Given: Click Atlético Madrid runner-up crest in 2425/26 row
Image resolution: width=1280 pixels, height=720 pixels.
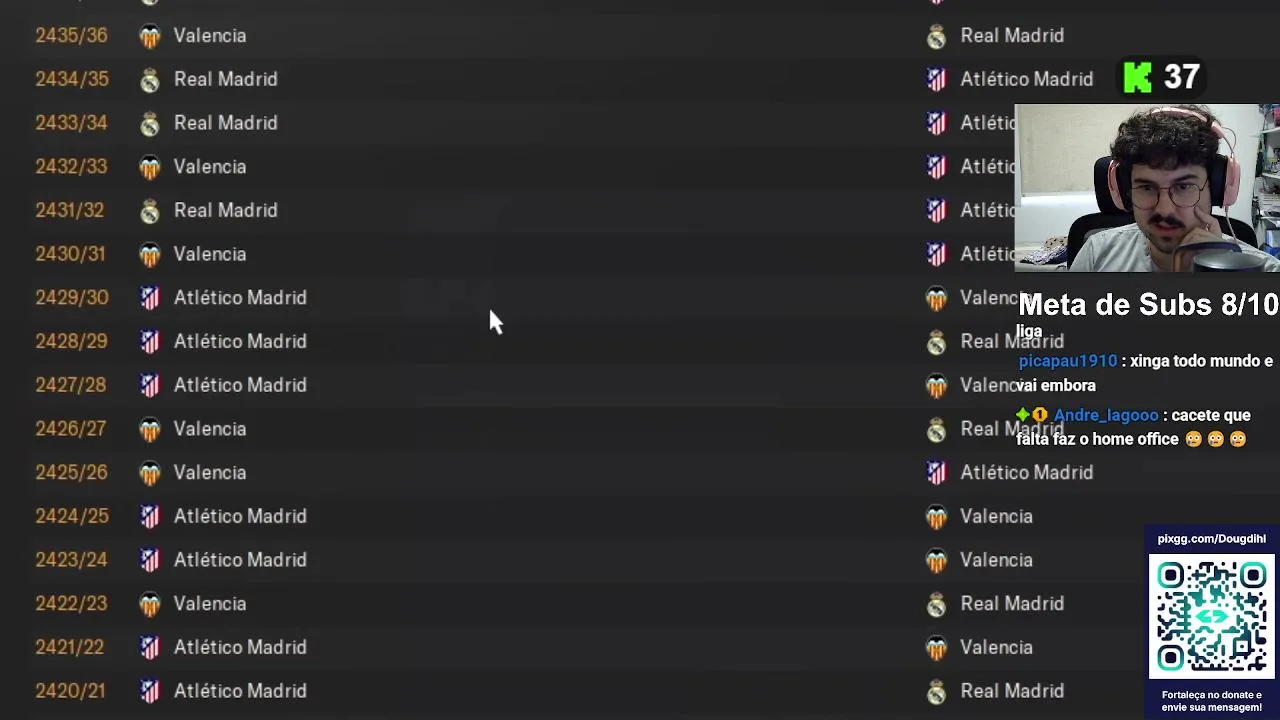Looking at the screenshot, I should click(x=936, y=473).
